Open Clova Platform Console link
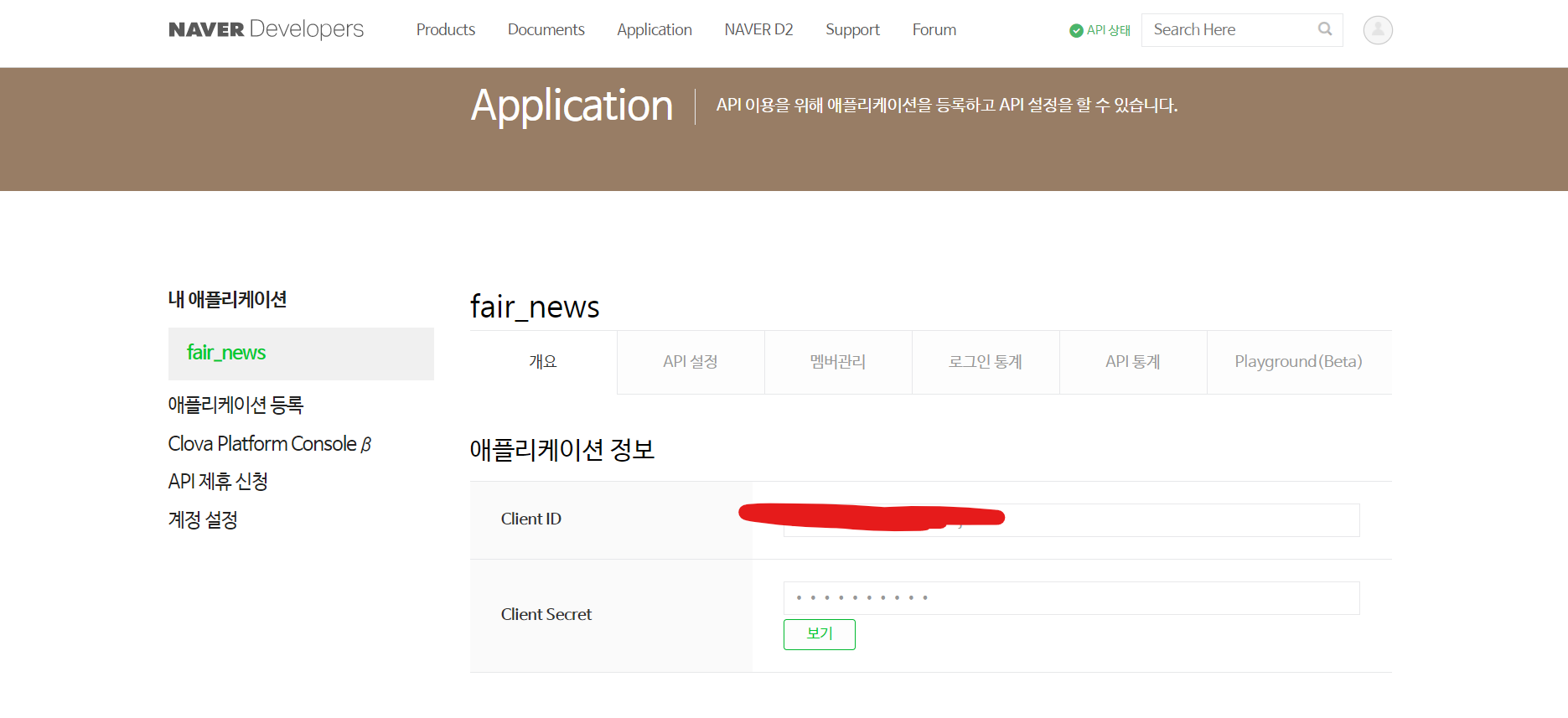Screen dimensions: 1568x718 point(270,443)
